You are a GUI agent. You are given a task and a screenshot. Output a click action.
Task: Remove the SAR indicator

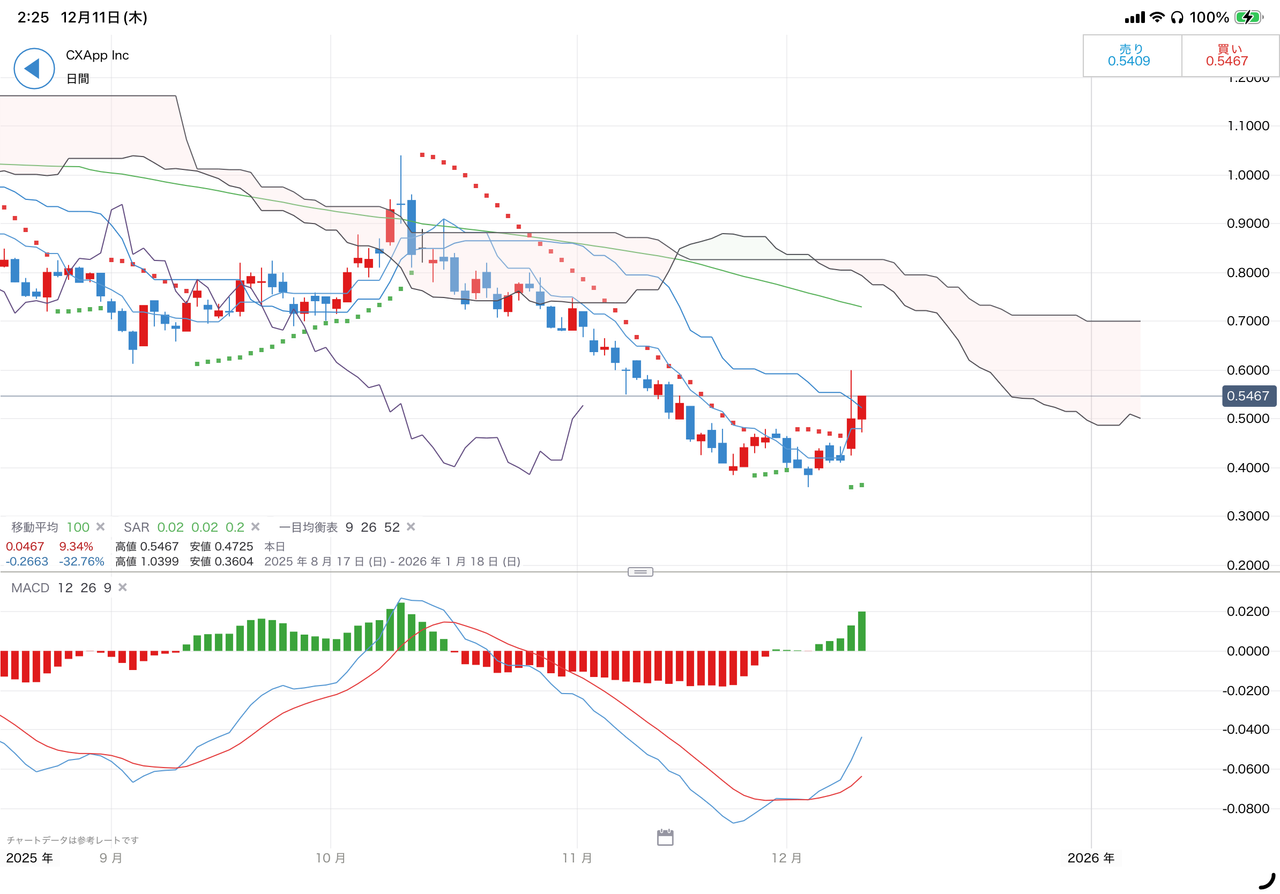[255, 527]
